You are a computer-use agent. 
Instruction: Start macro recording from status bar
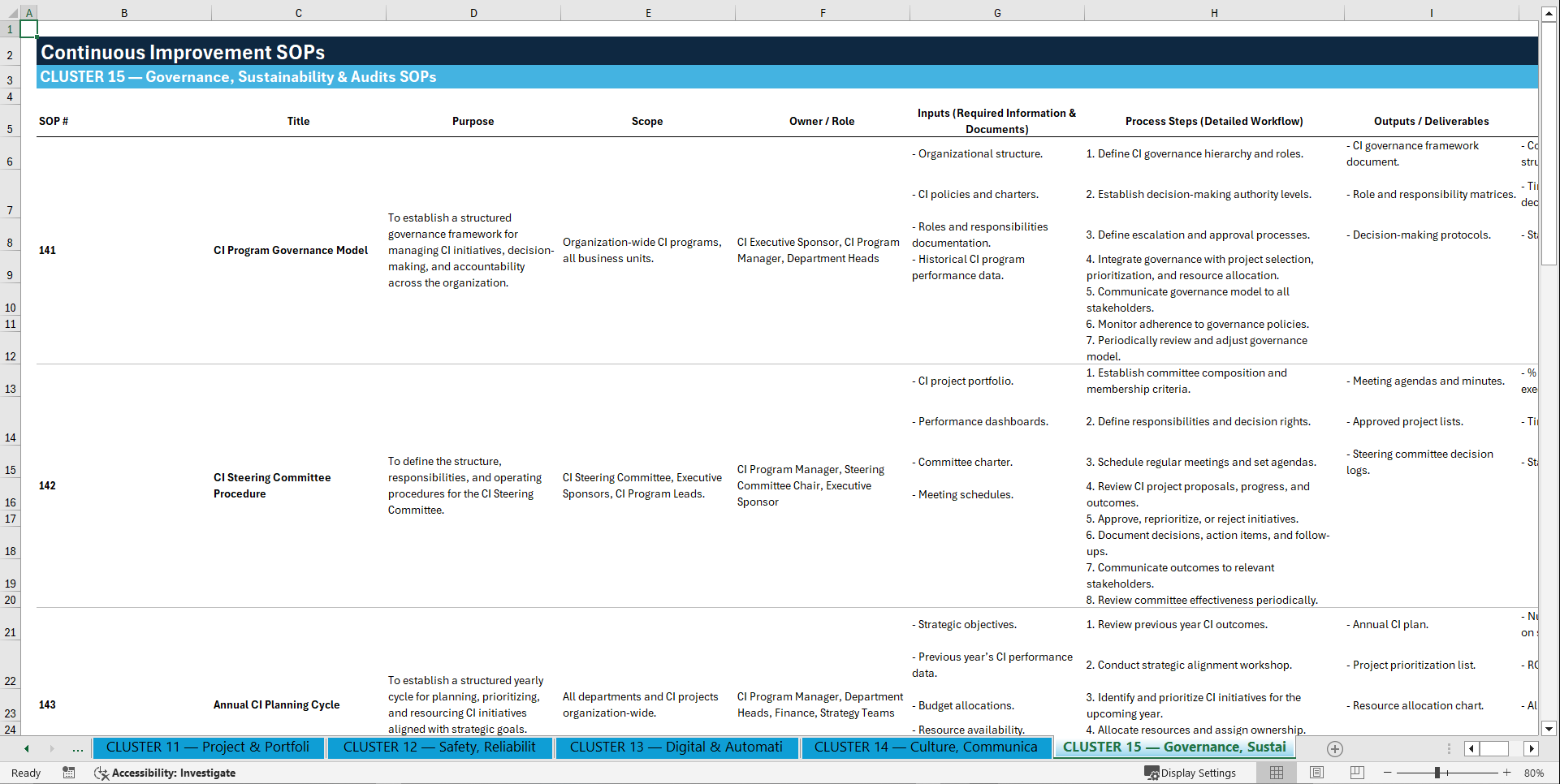click(x=69, y=773)
